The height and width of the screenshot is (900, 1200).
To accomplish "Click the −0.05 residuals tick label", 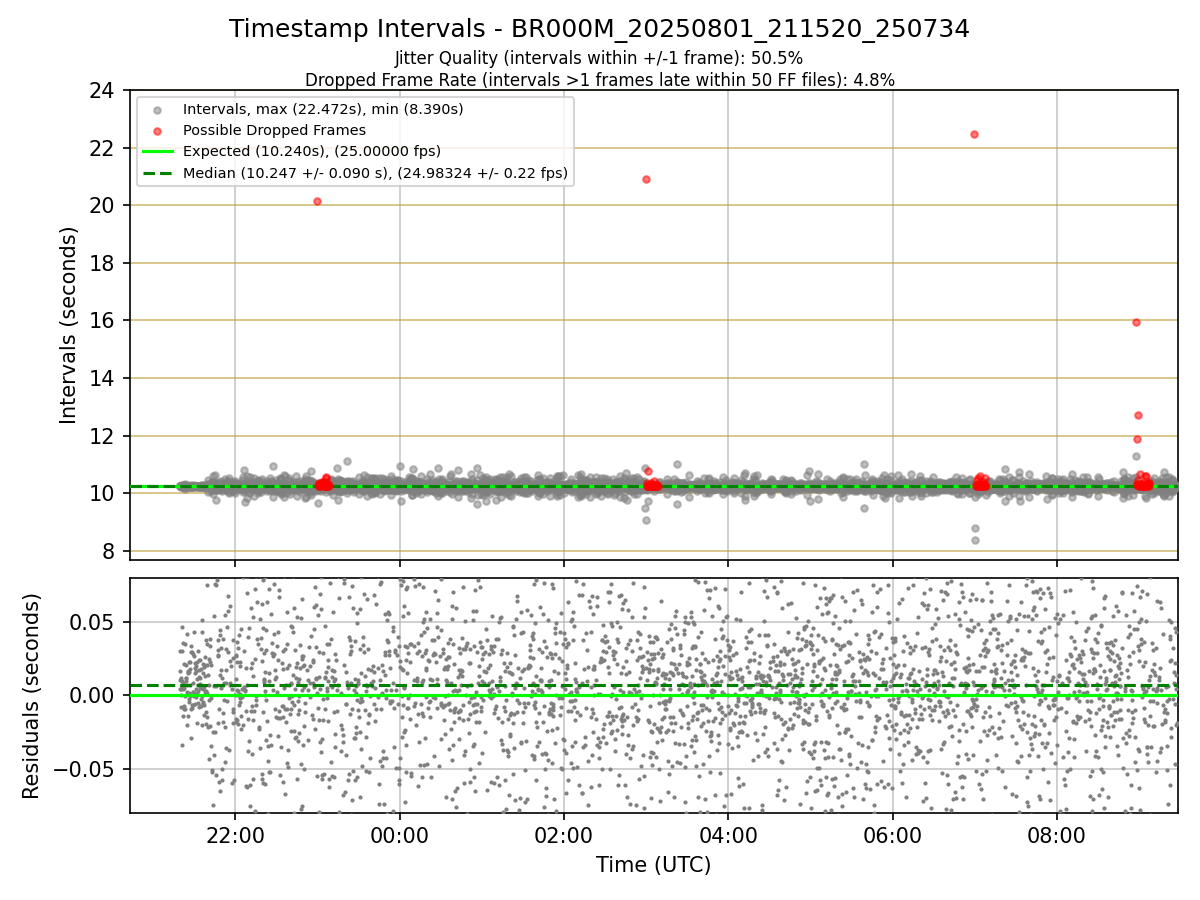I will click(84, 769).
